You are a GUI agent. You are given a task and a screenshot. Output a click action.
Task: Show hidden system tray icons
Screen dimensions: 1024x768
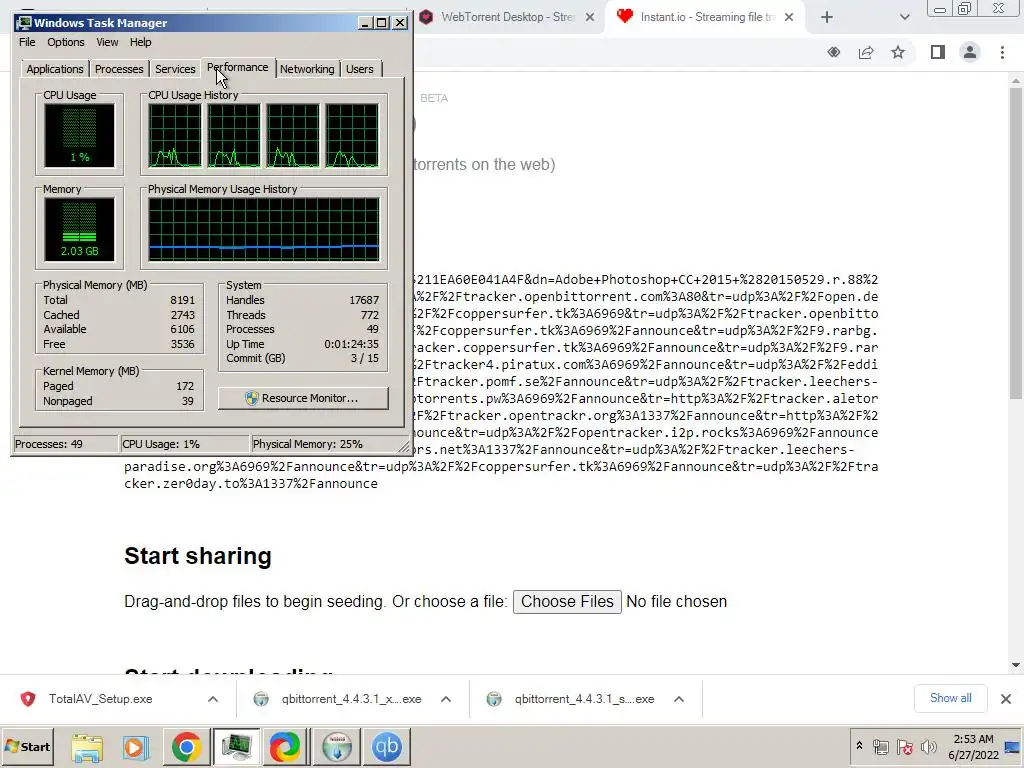click(859, 746)
